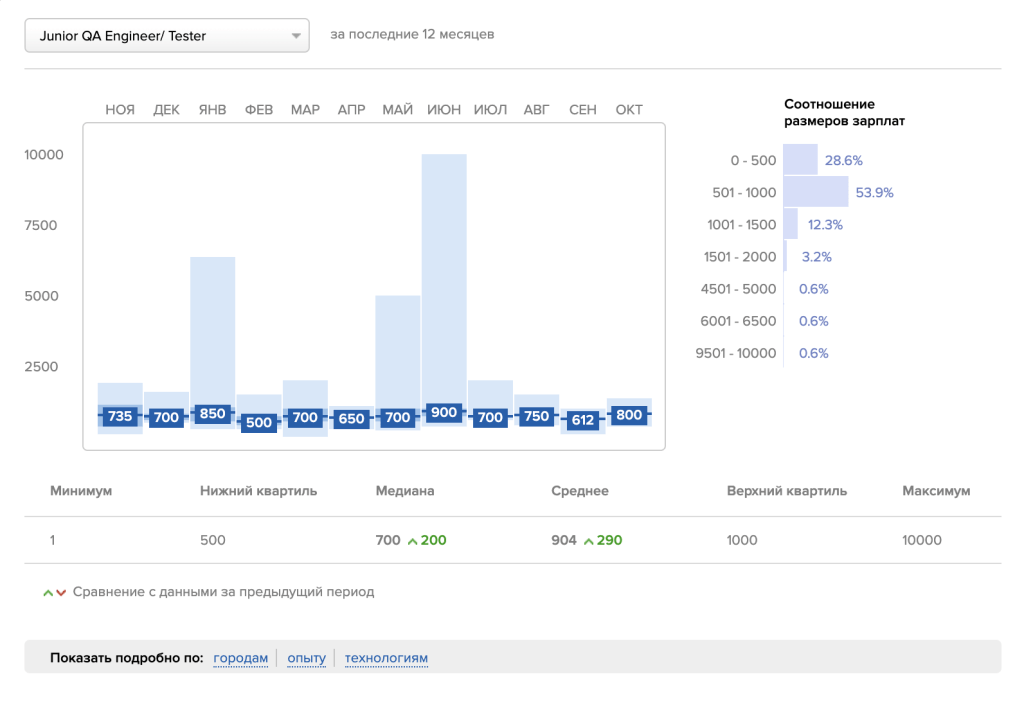Click the 500 median label for ФЕВ
Screen dimensions: 1024x715
[259, 422]
